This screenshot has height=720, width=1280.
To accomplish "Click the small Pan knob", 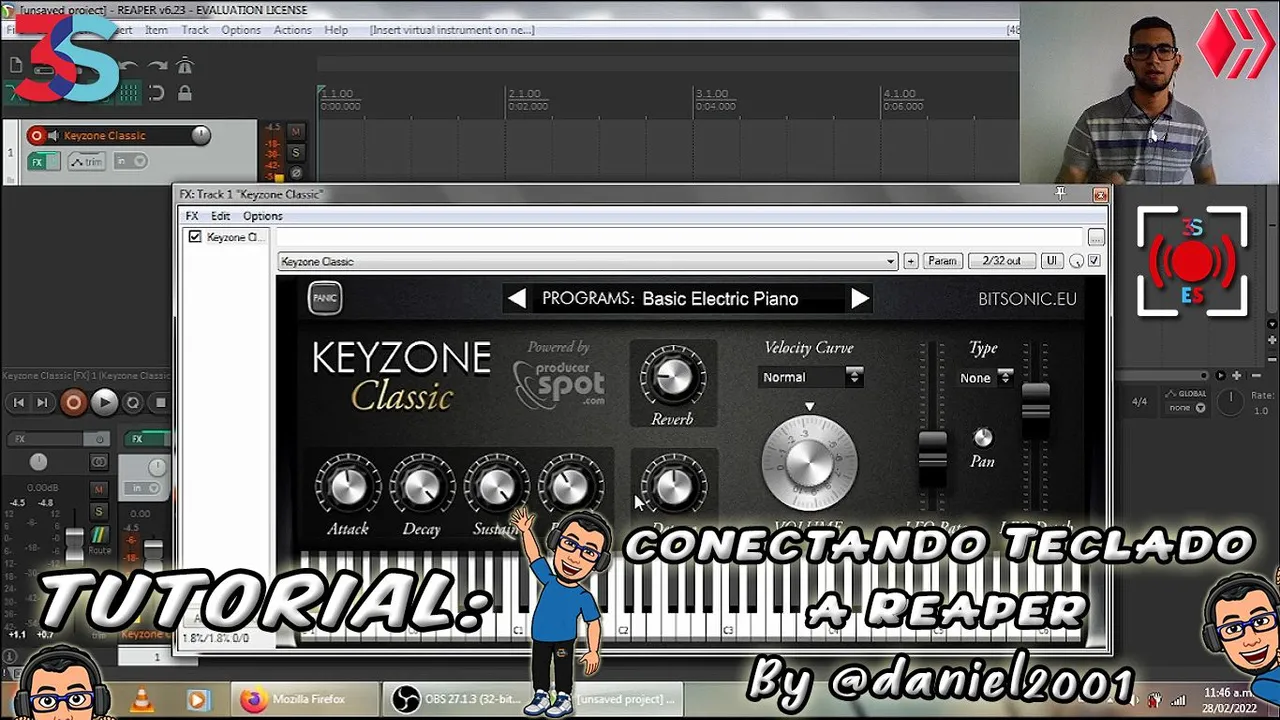I will tap(983, 438).
